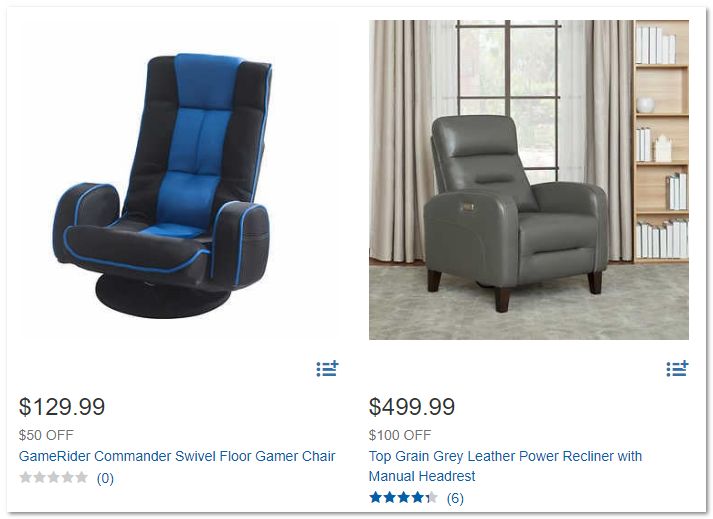713x519 pixels.
Task: Open the gamer chair's (0) review count
Action: click(x=105, y=478)
